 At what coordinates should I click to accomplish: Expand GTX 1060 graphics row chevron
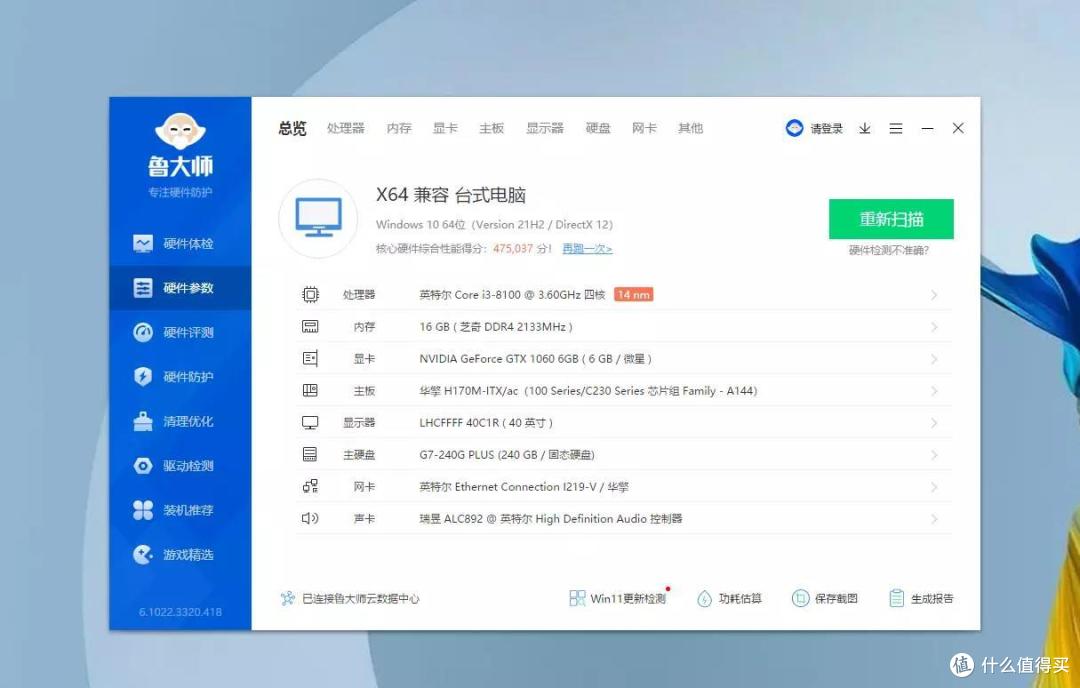click(934, 359)
